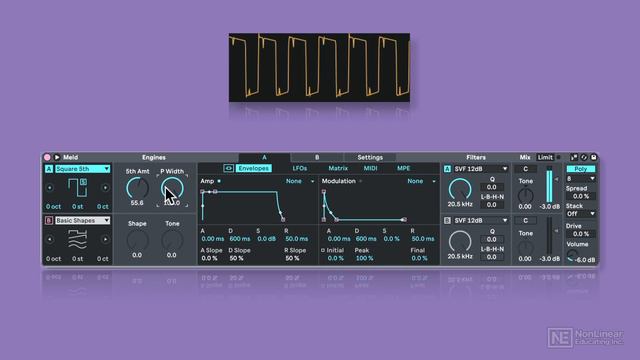
Task: Click the Modulation envelope Peak value 100 %
Action: pyautogui.click(x=364, y=258)
